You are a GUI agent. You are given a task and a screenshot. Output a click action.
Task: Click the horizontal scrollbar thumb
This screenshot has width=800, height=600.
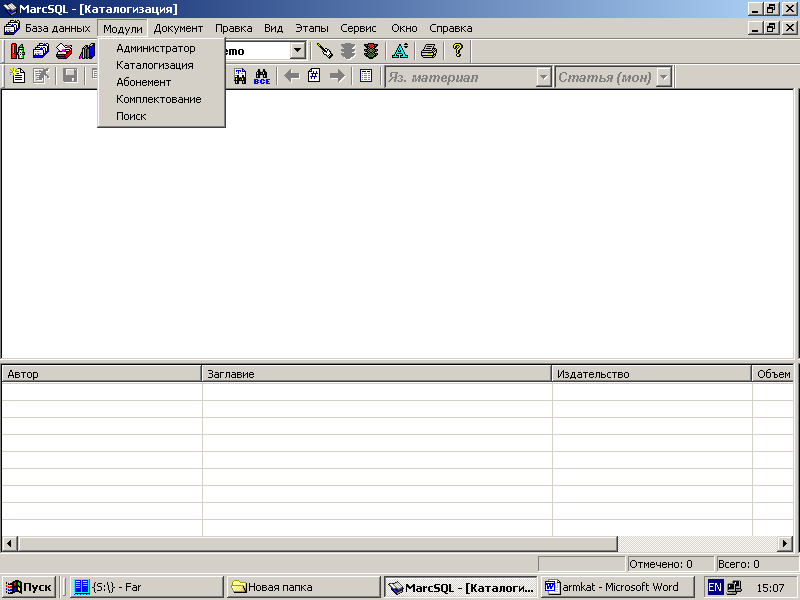[x=317, y=544]
